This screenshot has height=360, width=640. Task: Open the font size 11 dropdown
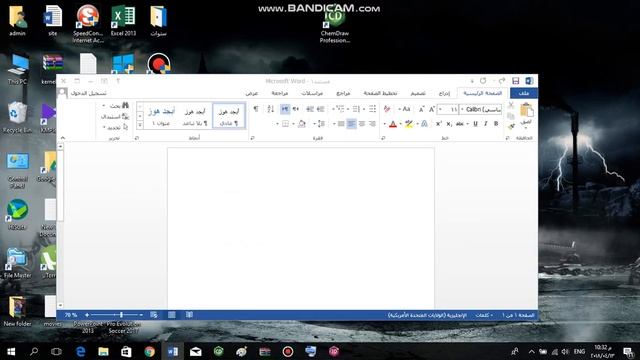pos(440,109)
